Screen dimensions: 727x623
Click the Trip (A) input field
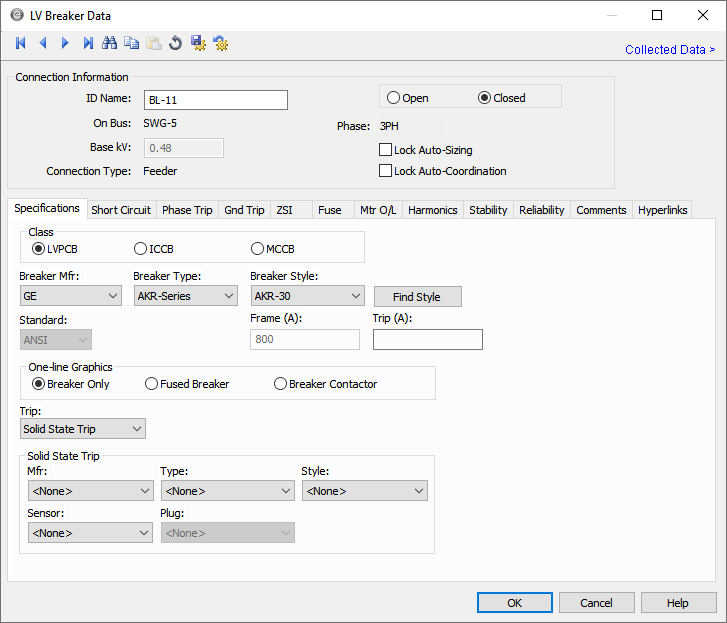tap(427, 340)
